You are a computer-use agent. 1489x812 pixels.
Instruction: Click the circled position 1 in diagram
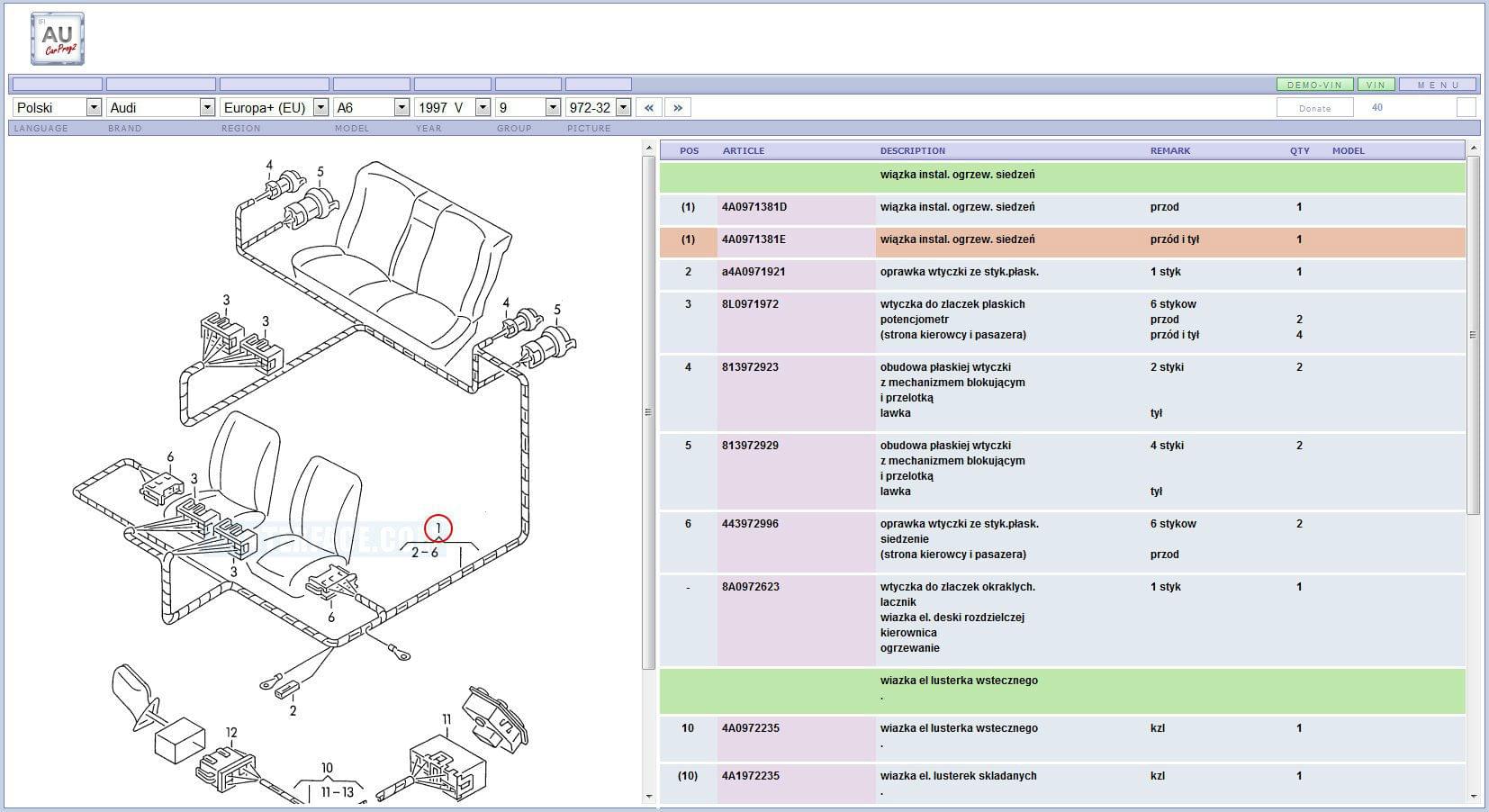coord(438,528)
